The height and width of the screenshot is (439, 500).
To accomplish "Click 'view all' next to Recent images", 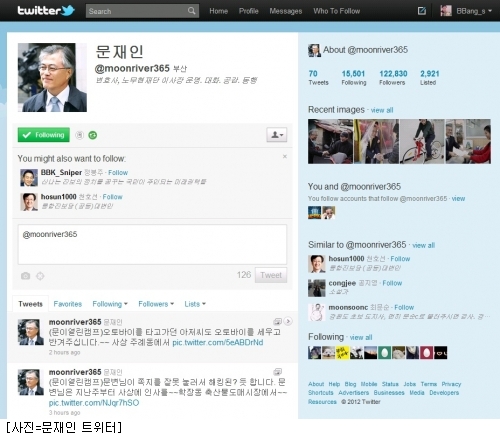I will 382,110.
